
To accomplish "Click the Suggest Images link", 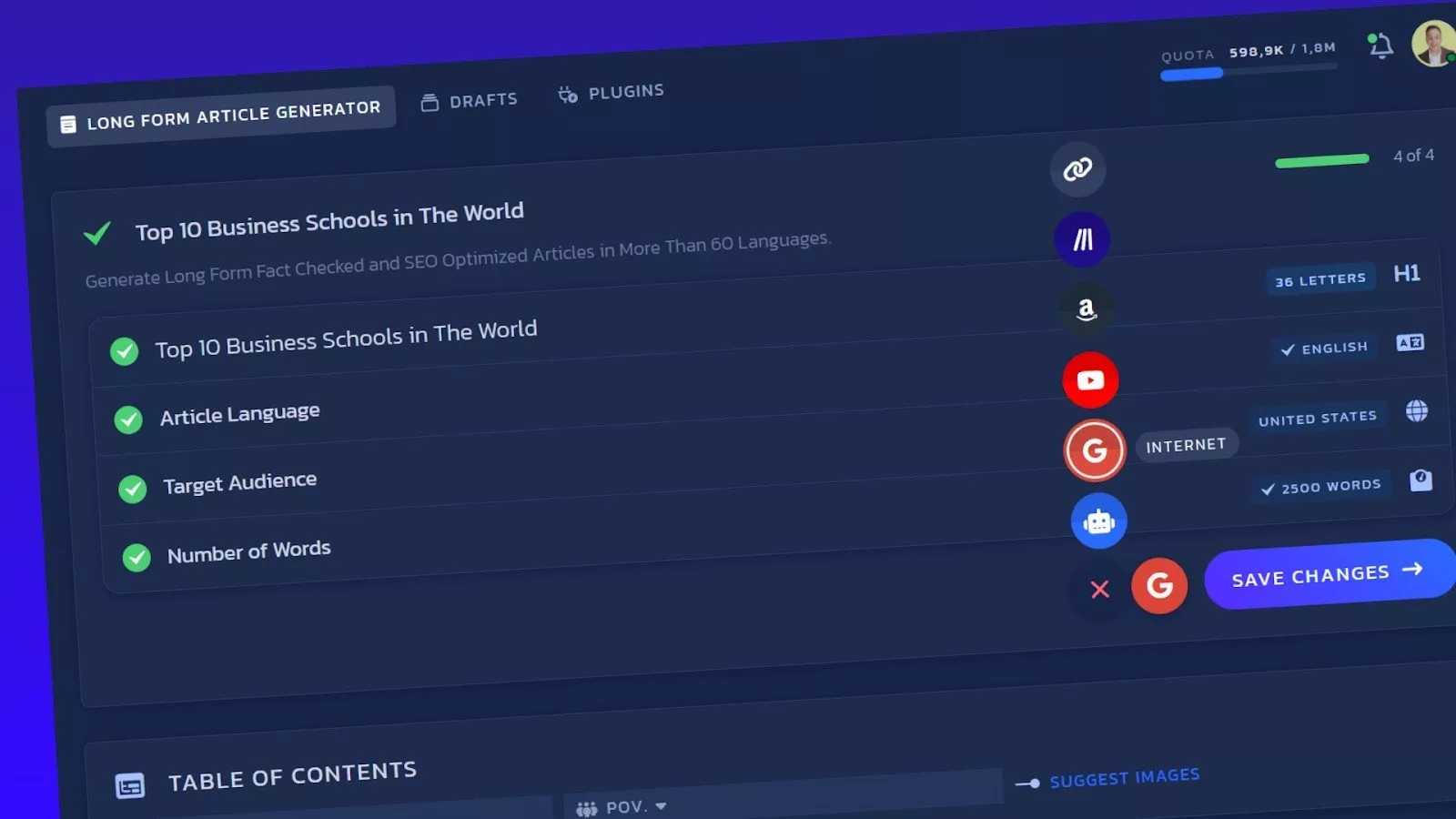I will click(1124, 778).
